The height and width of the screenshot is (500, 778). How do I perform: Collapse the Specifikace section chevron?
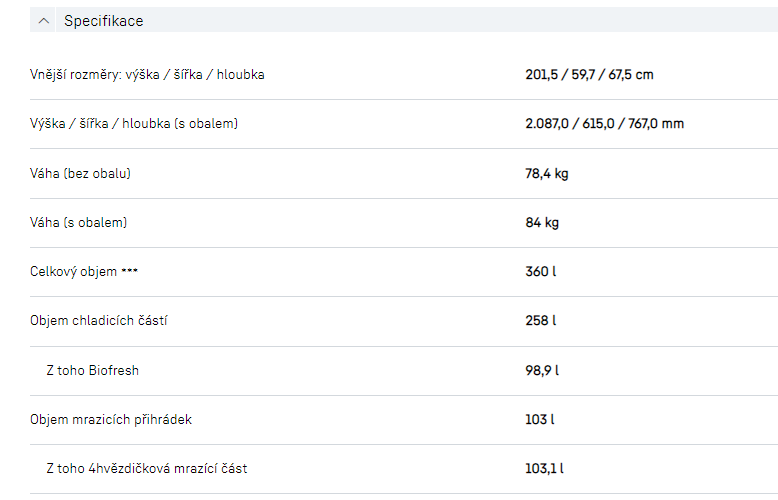point(44,21)
